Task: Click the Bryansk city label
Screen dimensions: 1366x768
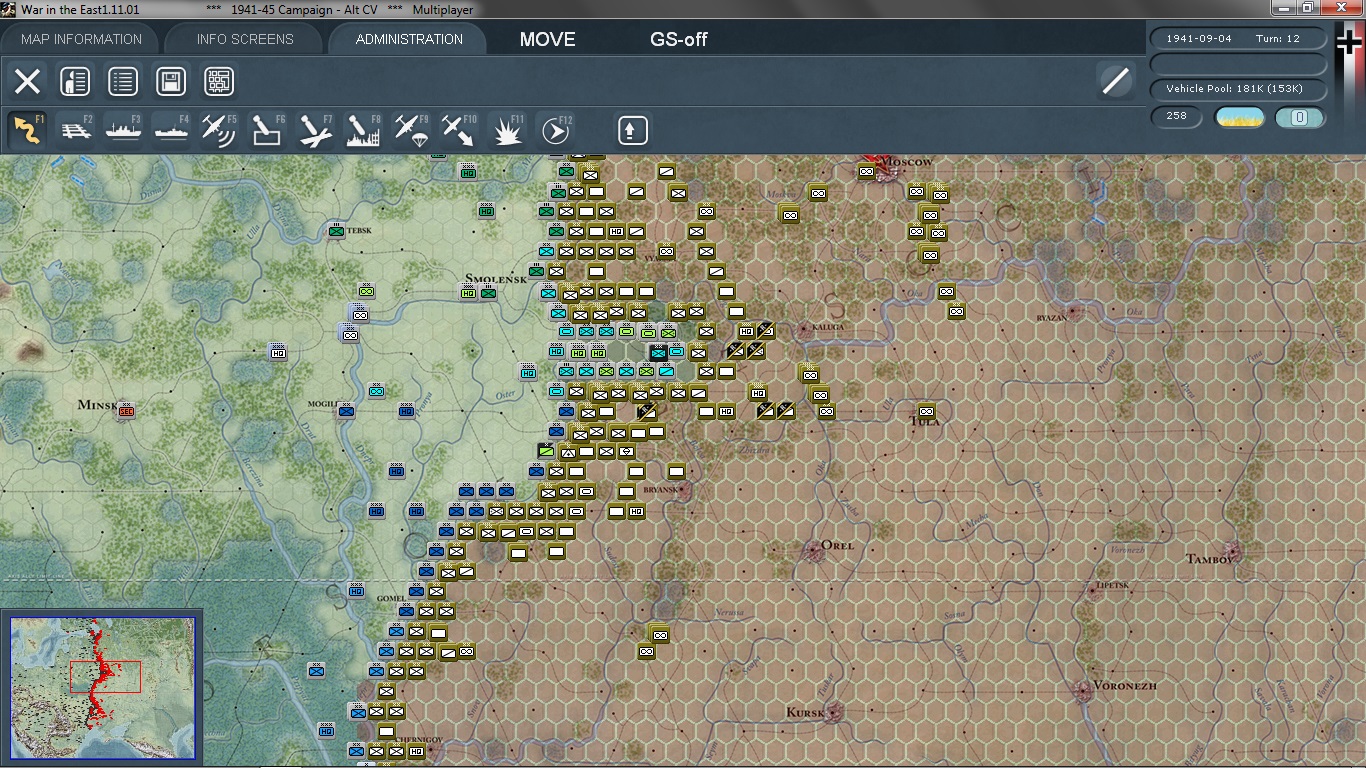Action: tap(663, 490)
